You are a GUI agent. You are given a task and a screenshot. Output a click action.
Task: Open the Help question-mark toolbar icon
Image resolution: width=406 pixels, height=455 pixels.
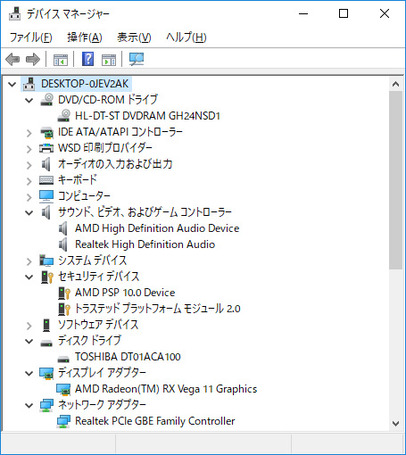pos(88,59)
